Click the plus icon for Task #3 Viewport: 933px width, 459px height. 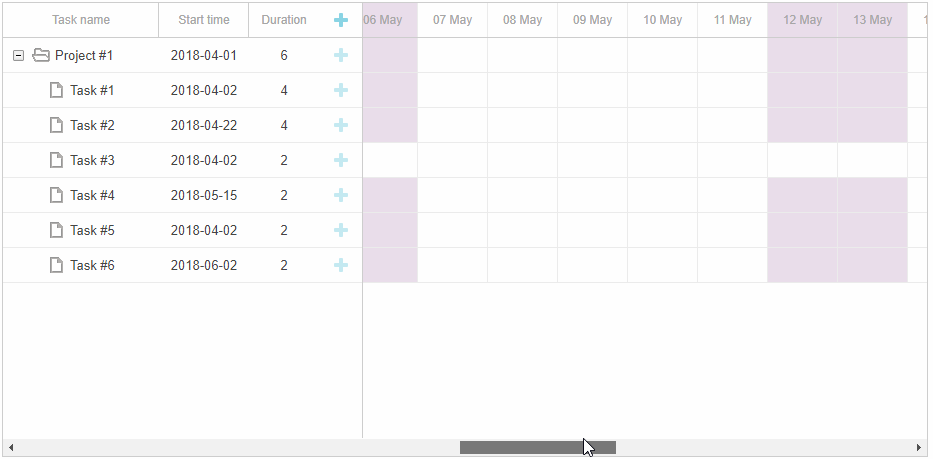click(341, 160)
